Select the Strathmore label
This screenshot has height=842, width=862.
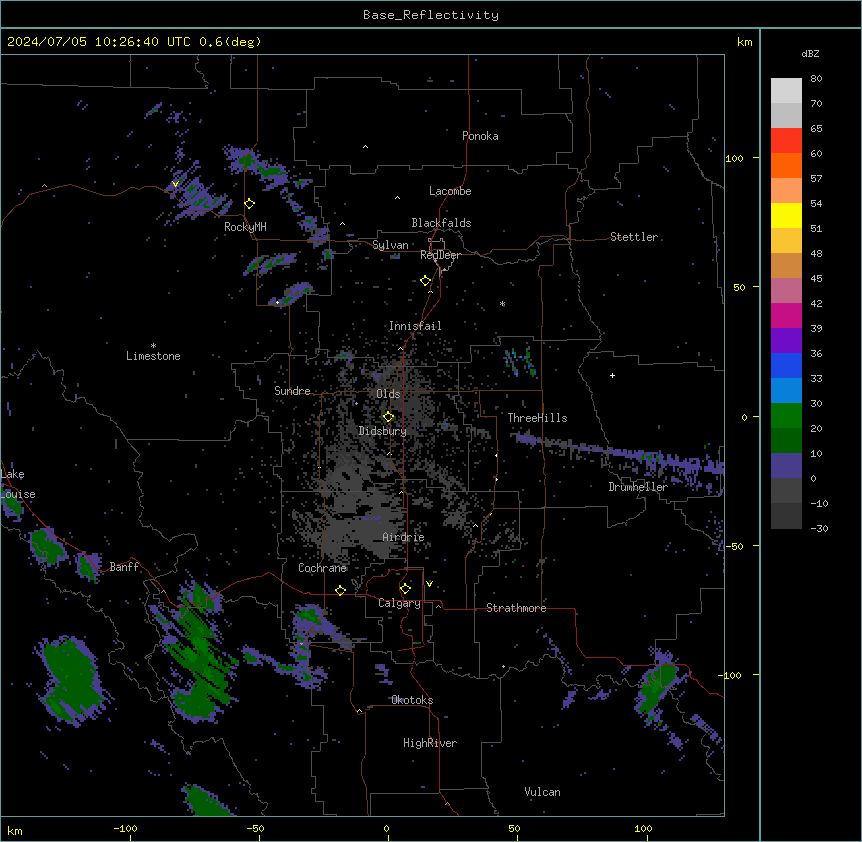(x=516, y=608)
